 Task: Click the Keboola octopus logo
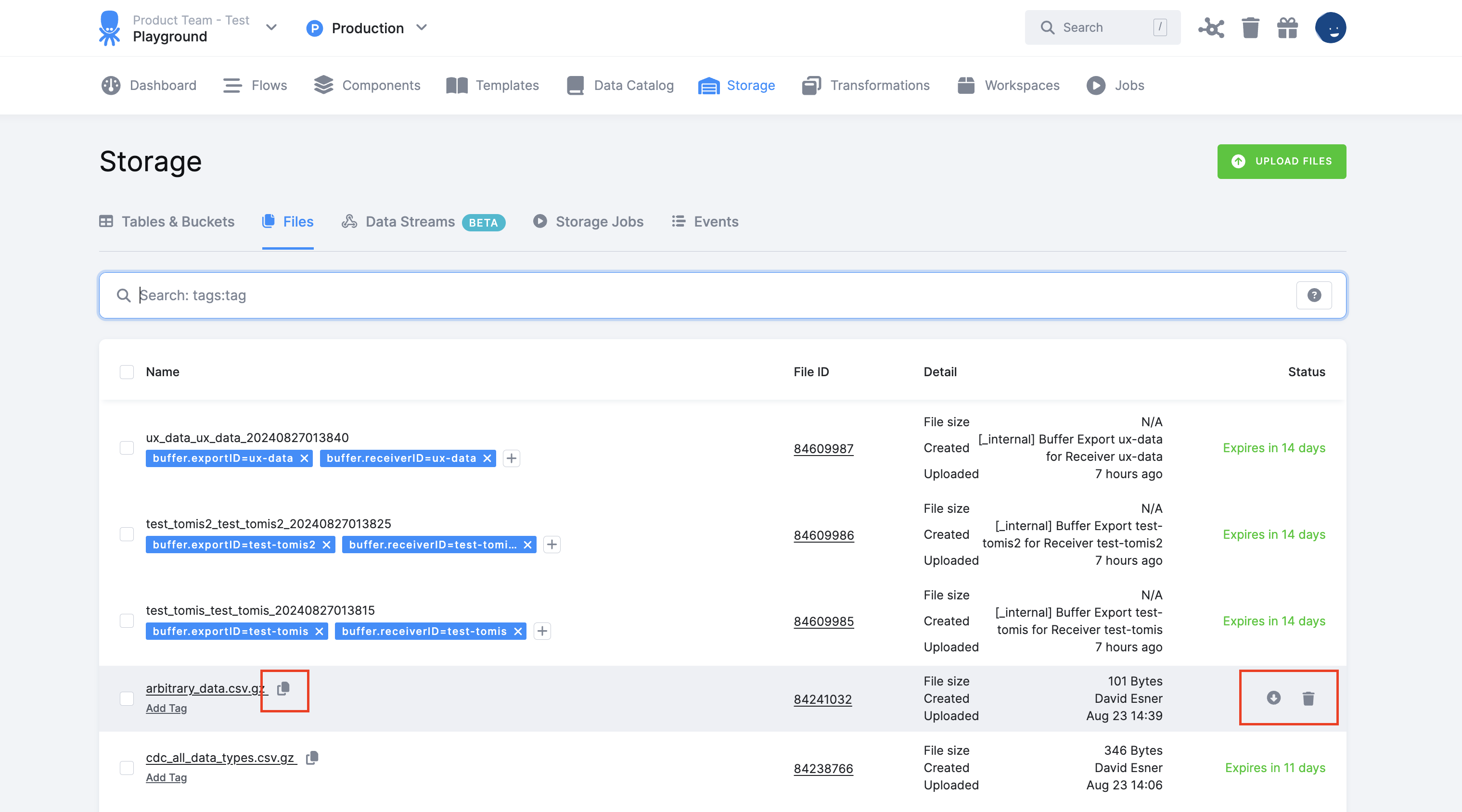(109, 28)
